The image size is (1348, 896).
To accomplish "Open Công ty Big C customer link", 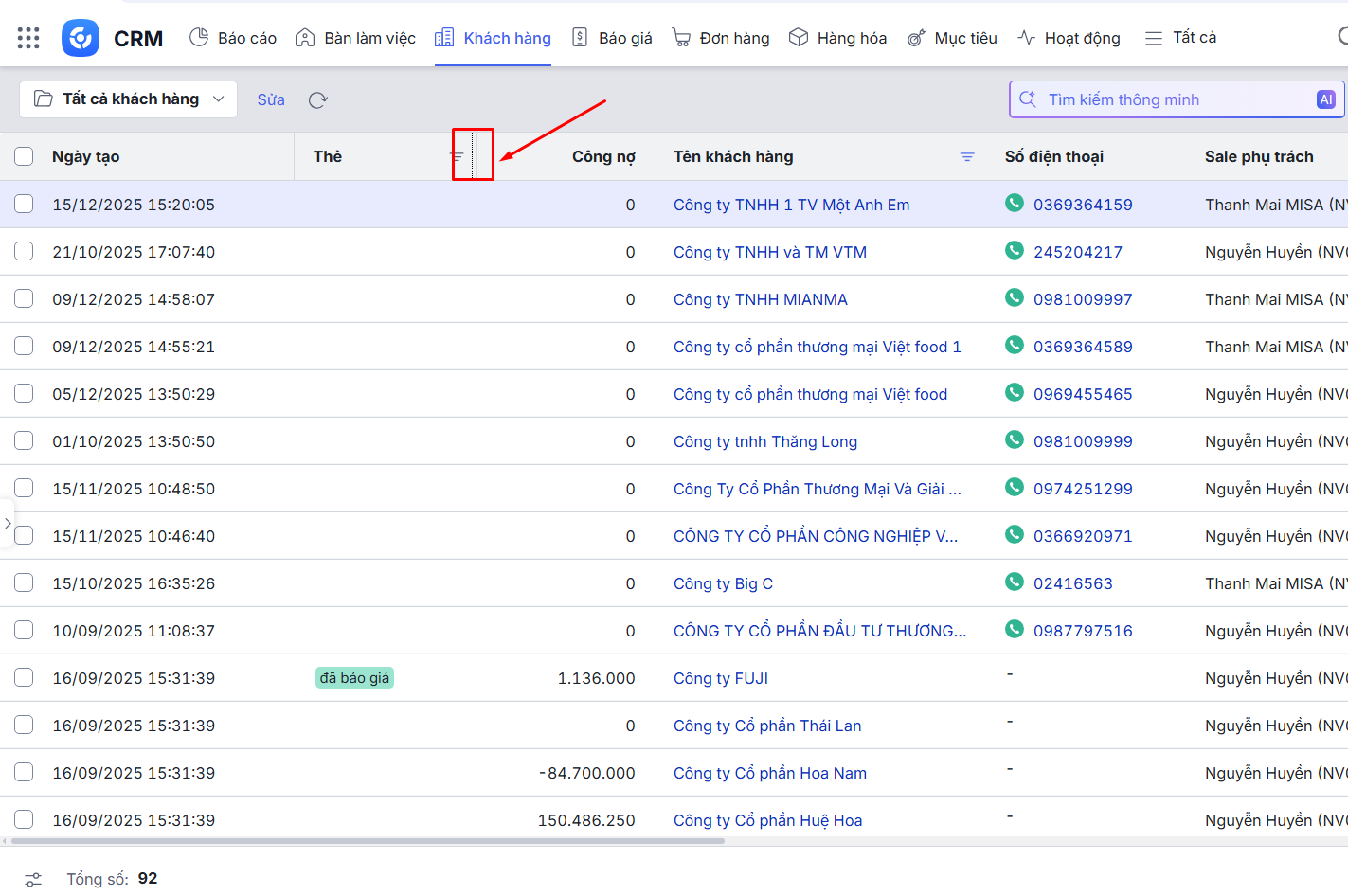I will (723, 583).
